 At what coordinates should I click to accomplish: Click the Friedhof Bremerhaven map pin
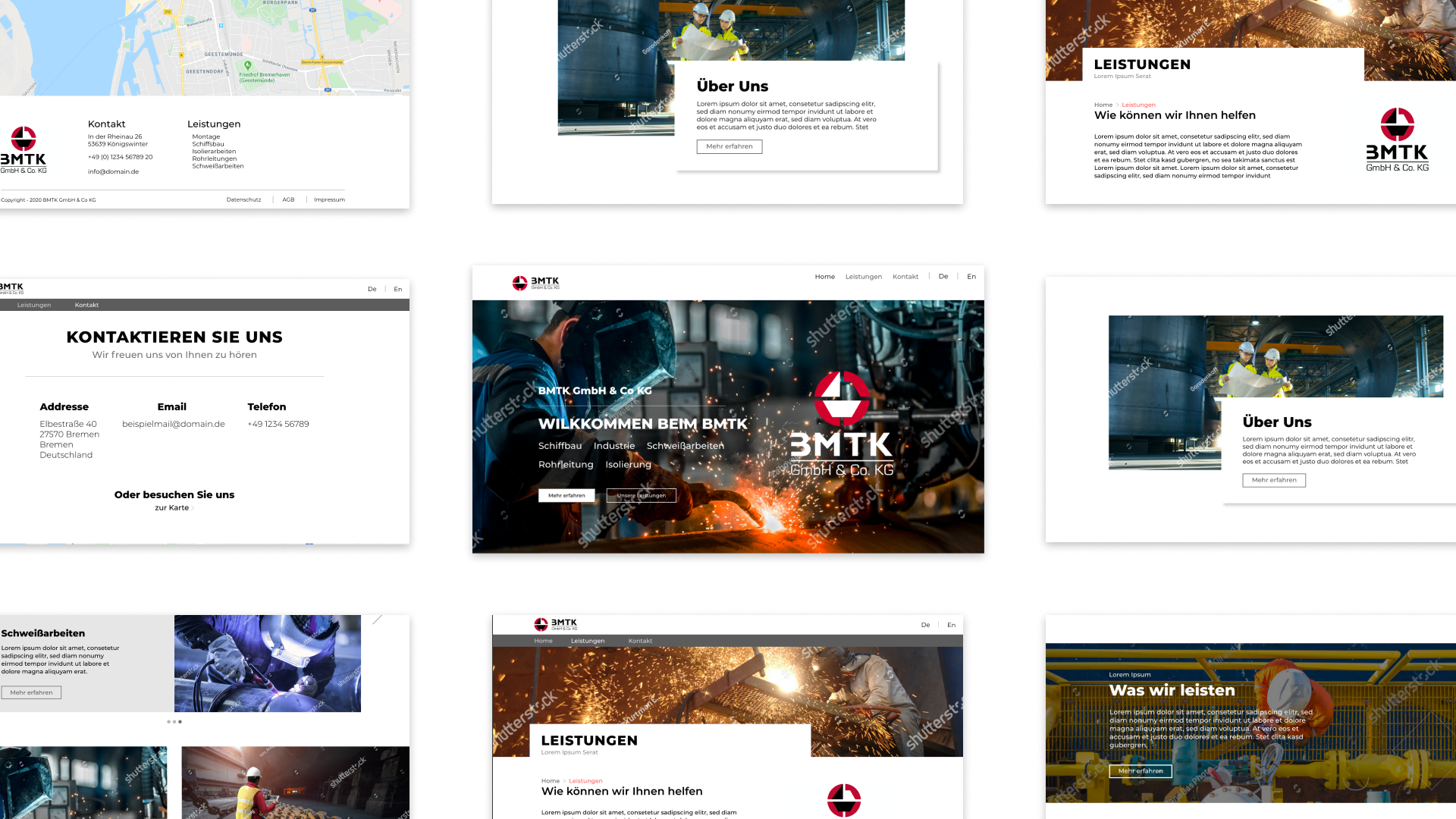247,66
